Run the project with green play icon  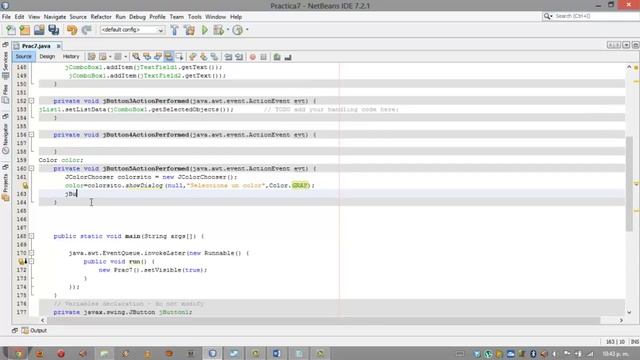click(204, 30)
